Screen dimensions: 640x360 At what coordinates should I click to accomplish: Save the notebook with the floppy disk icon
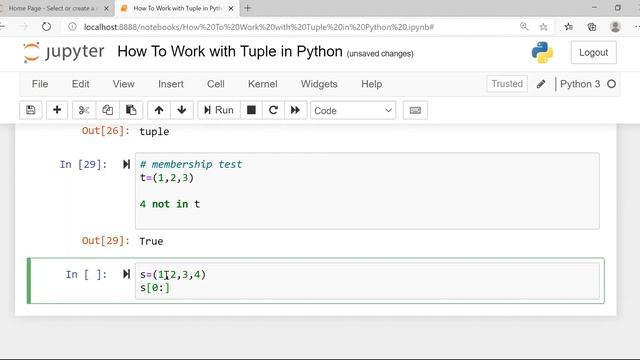(x=31, y=110)
